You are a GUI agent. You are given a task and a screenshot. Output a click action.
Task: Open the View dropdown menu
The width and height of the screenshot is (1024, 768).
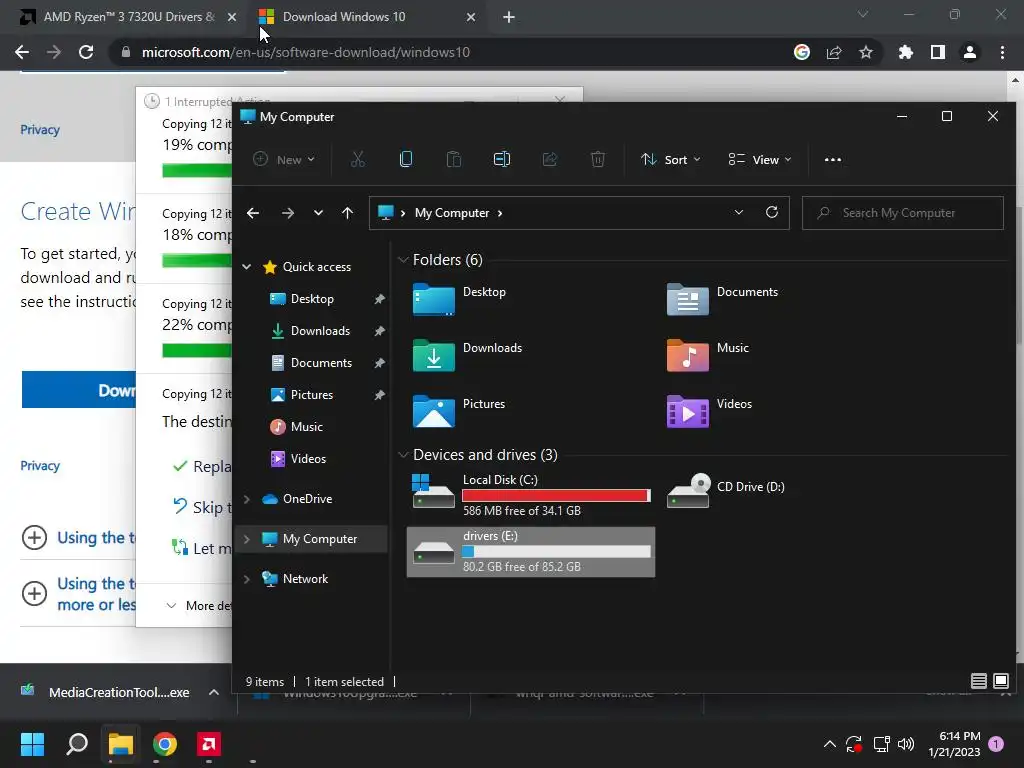tap(760, 159)
